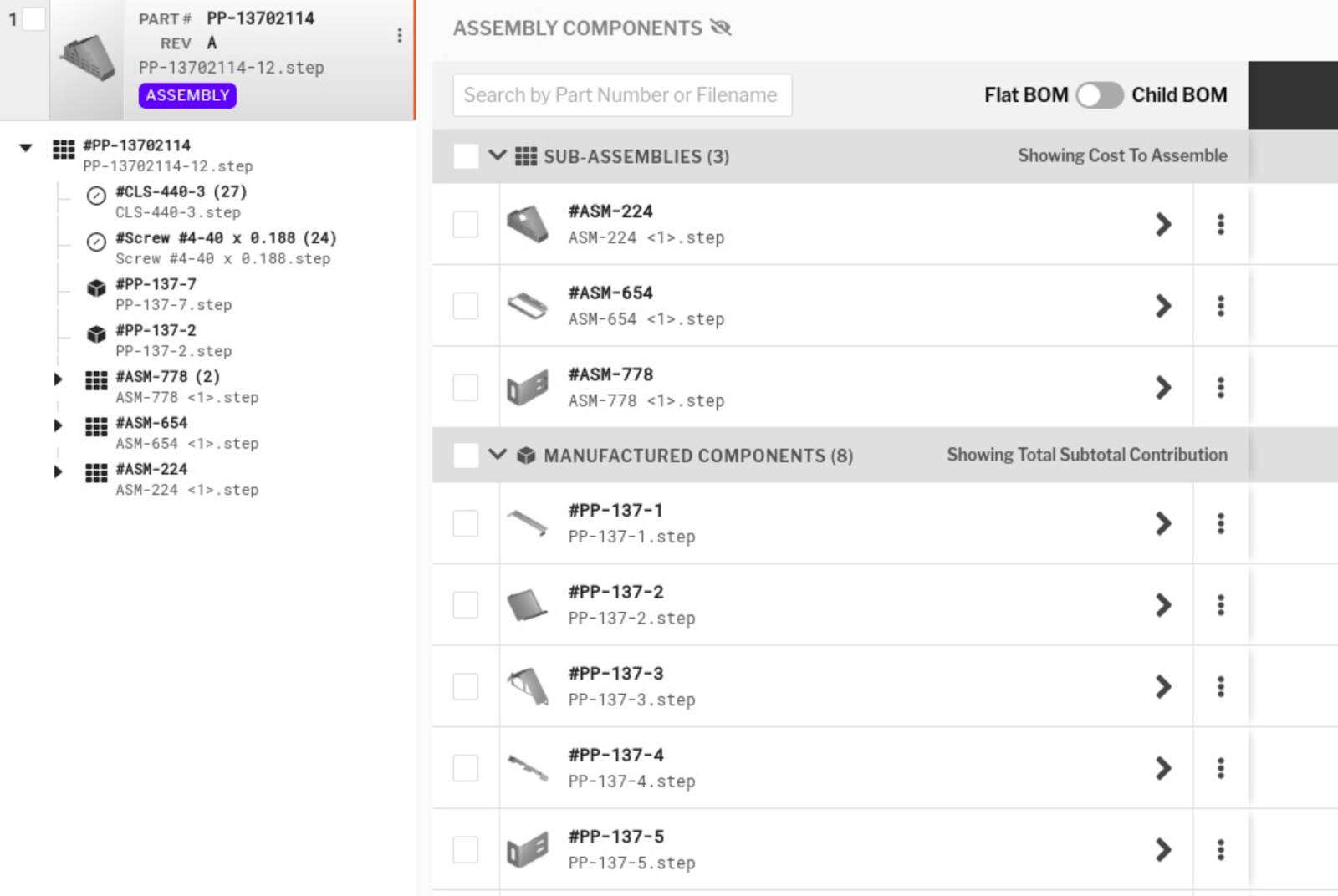This screenshot has height=896, width=1338.
Task: Open chevron arrow for ASM-654 row
Action: (x=1163, y=306)
